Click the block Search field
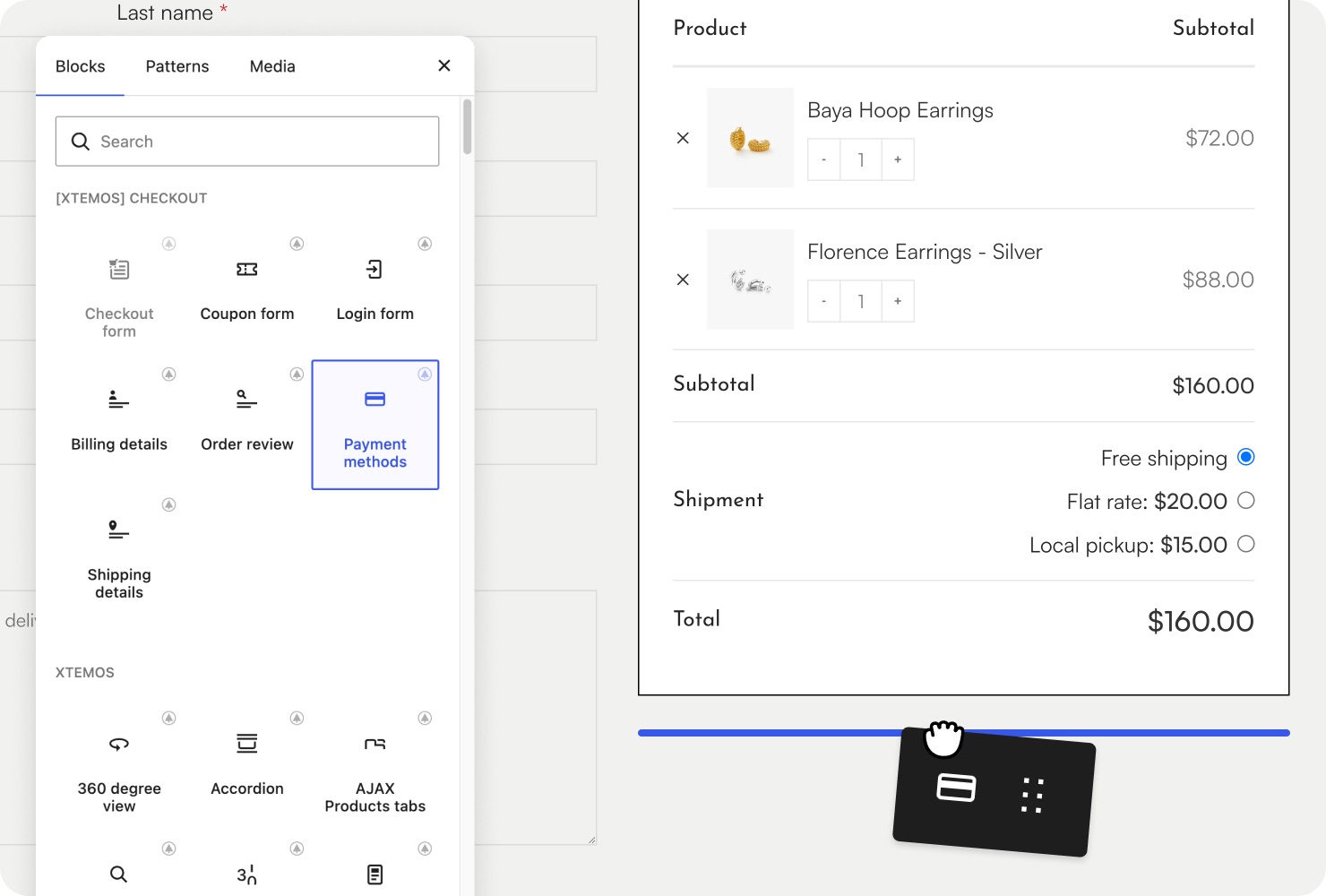Screen dimensions: 1326x896 point(247,142)
